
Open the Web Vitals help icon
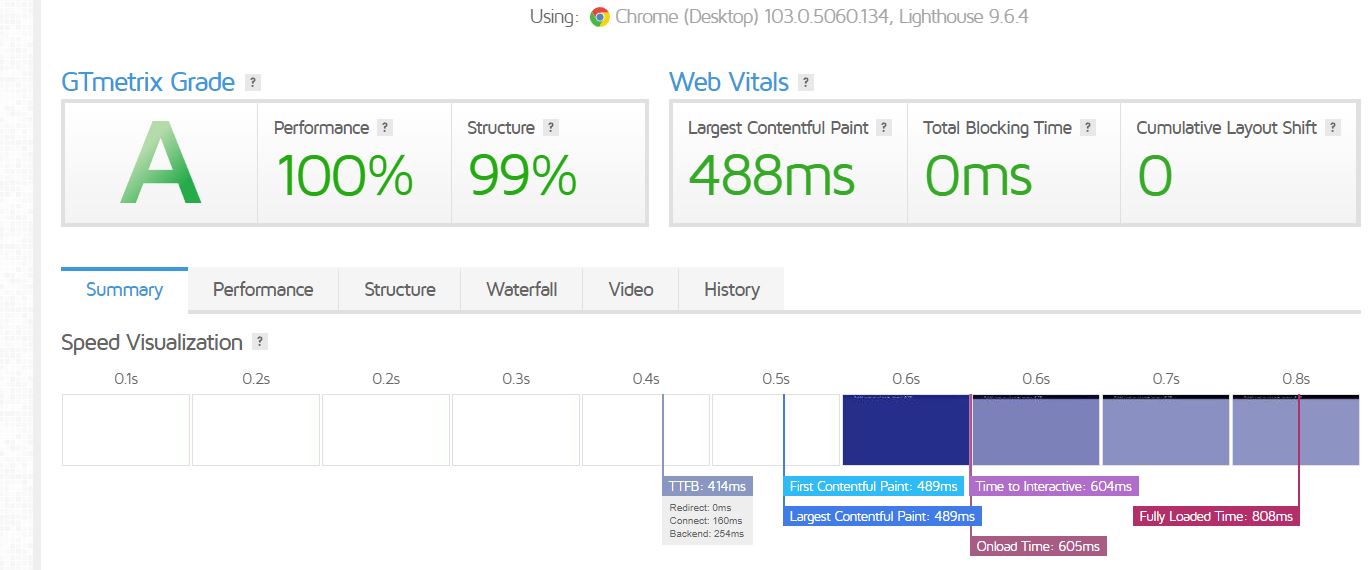tap(806, 83)
